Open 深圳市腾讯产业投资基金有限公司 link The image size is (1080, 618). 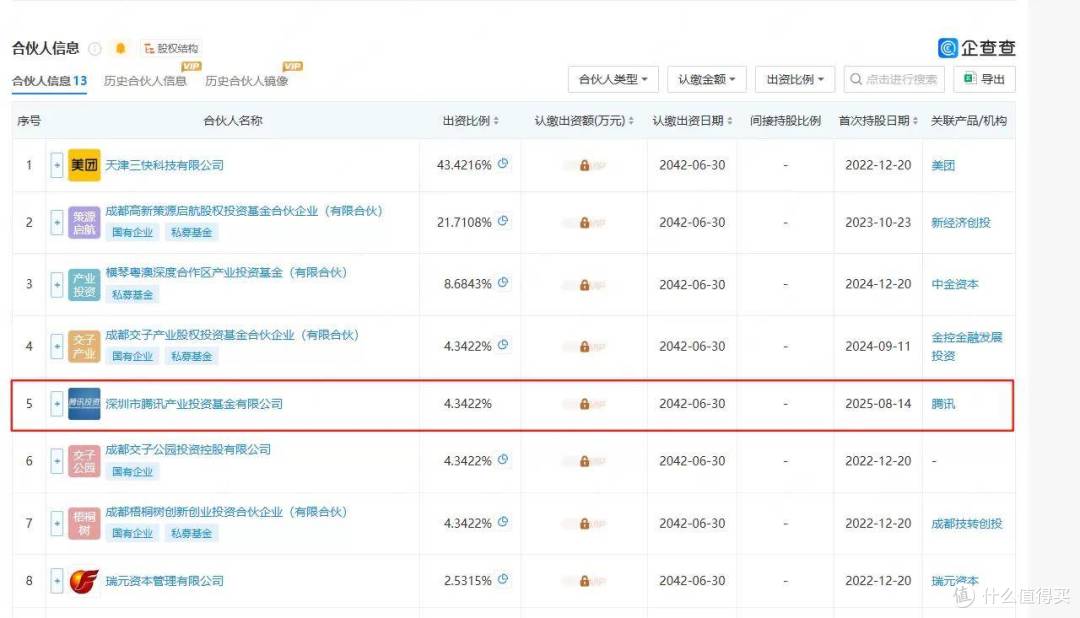click(194, 404)
